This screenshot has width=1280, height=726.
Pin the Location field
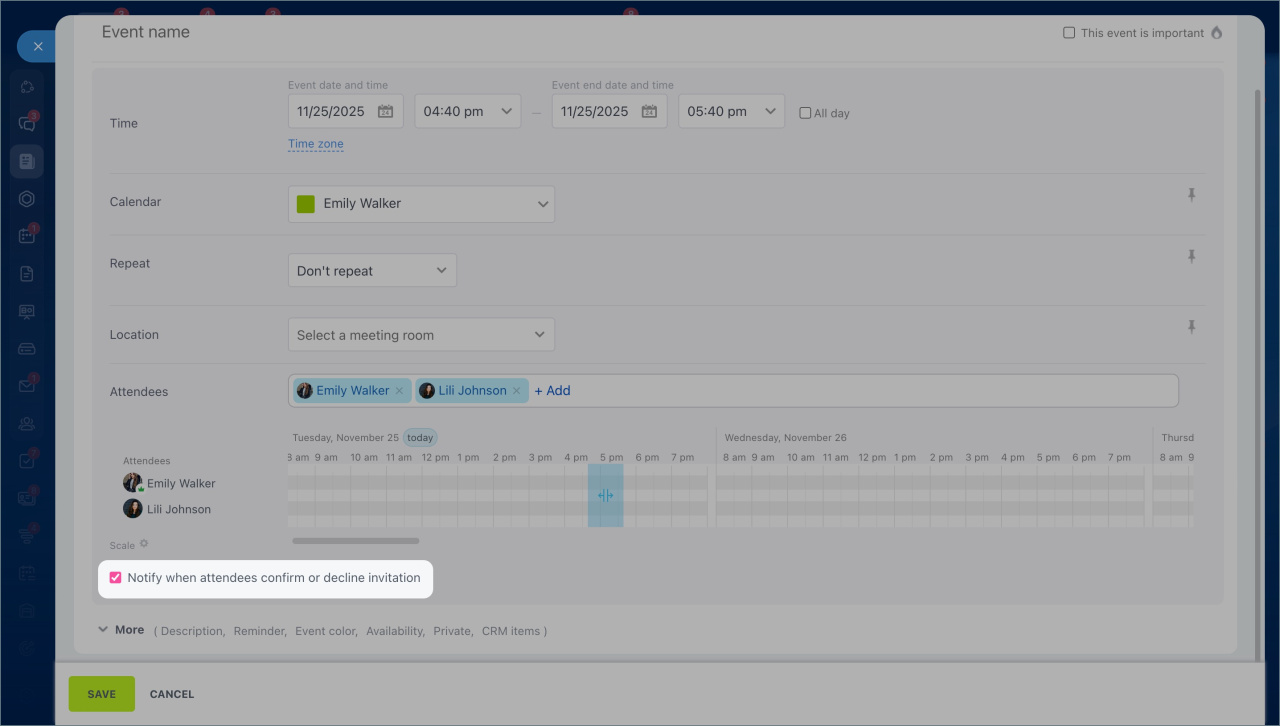(1191, 327)
